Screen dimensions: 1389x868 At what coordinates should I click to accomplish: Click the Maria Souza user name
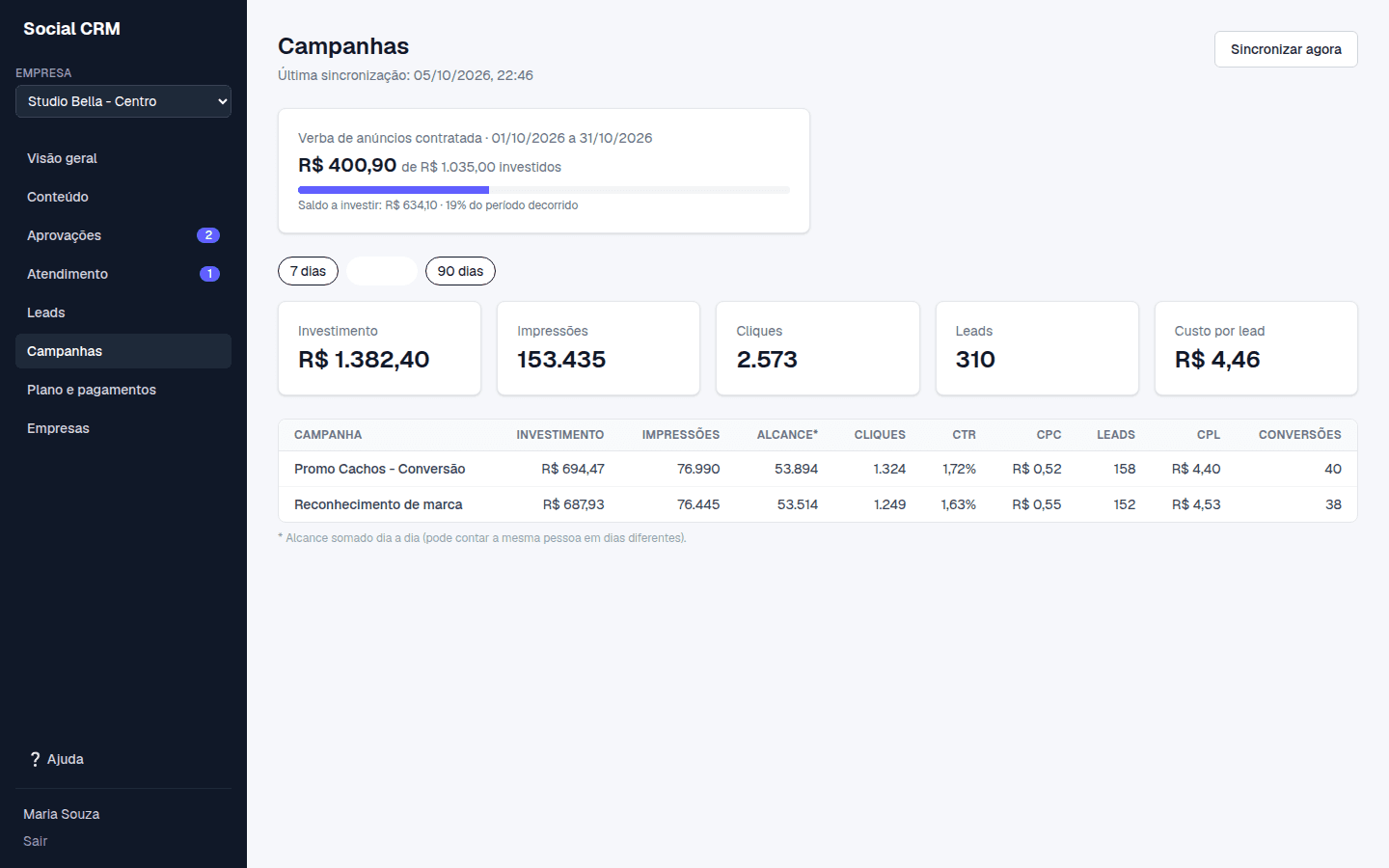[62, 814]
